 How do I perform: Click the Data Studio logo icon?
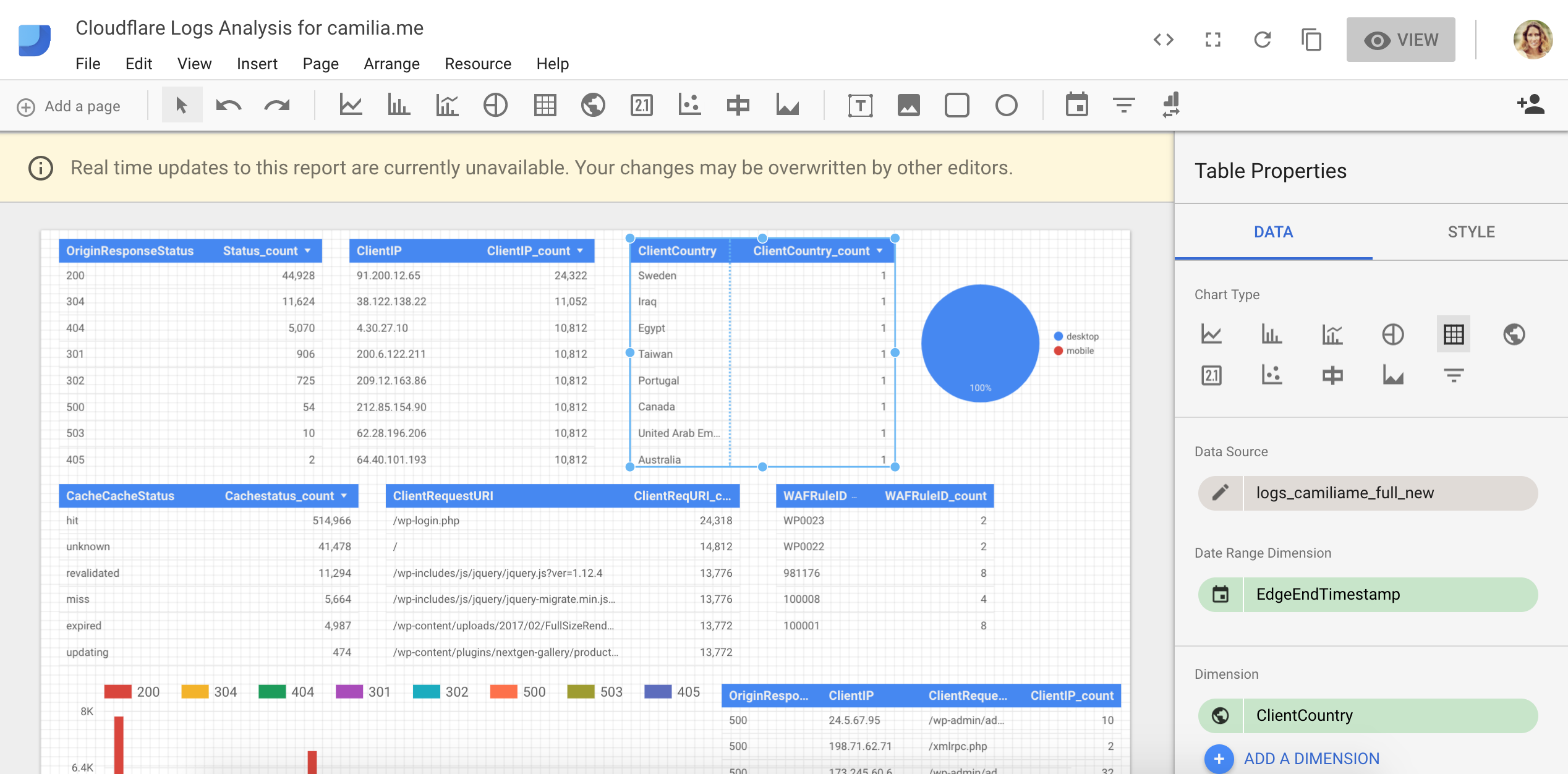[x=35, y=40]
